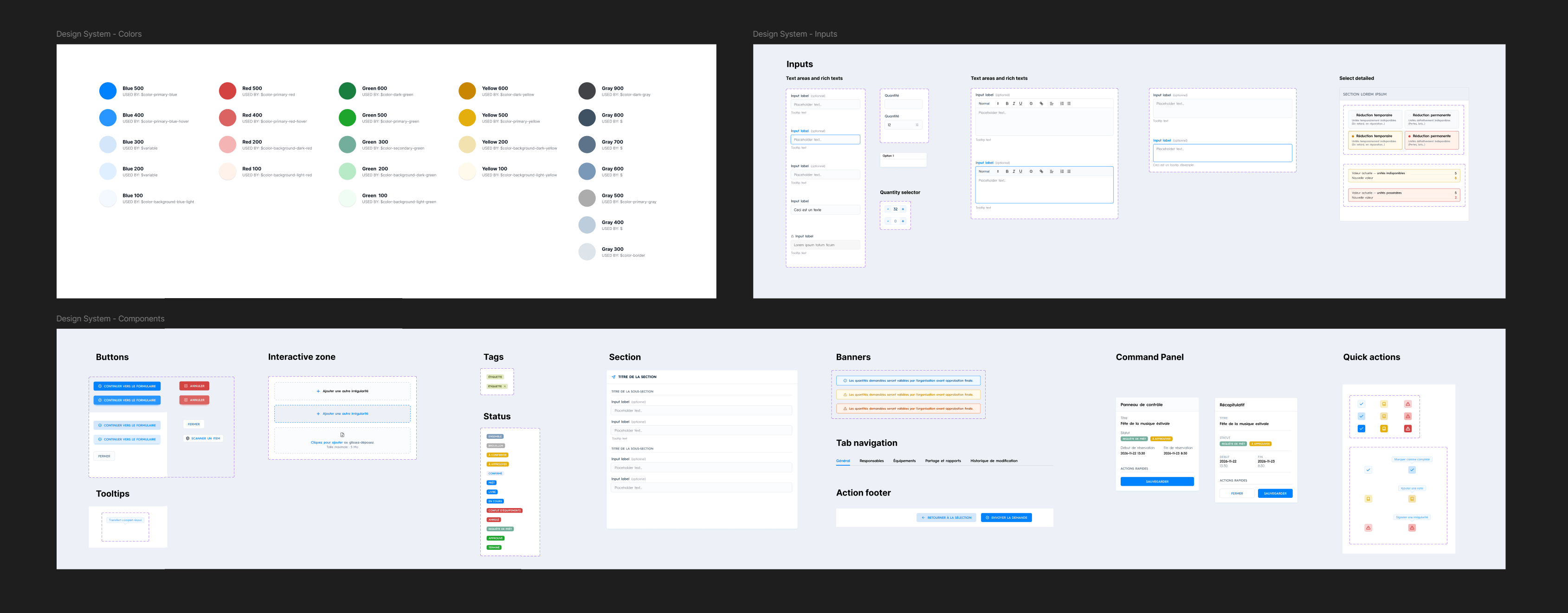The height and width of the screenshot is (613, 1568).
Task: Click Bold icon in the unfocused gray rich-text editor
Action: click(x=1007, y=104)
